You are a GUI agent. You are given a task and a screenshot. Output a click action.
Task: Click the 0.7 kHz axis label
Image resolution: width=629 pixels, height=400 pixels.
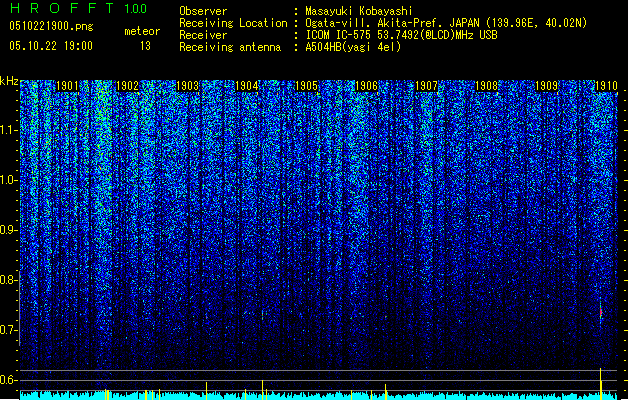tap(9, 330)
